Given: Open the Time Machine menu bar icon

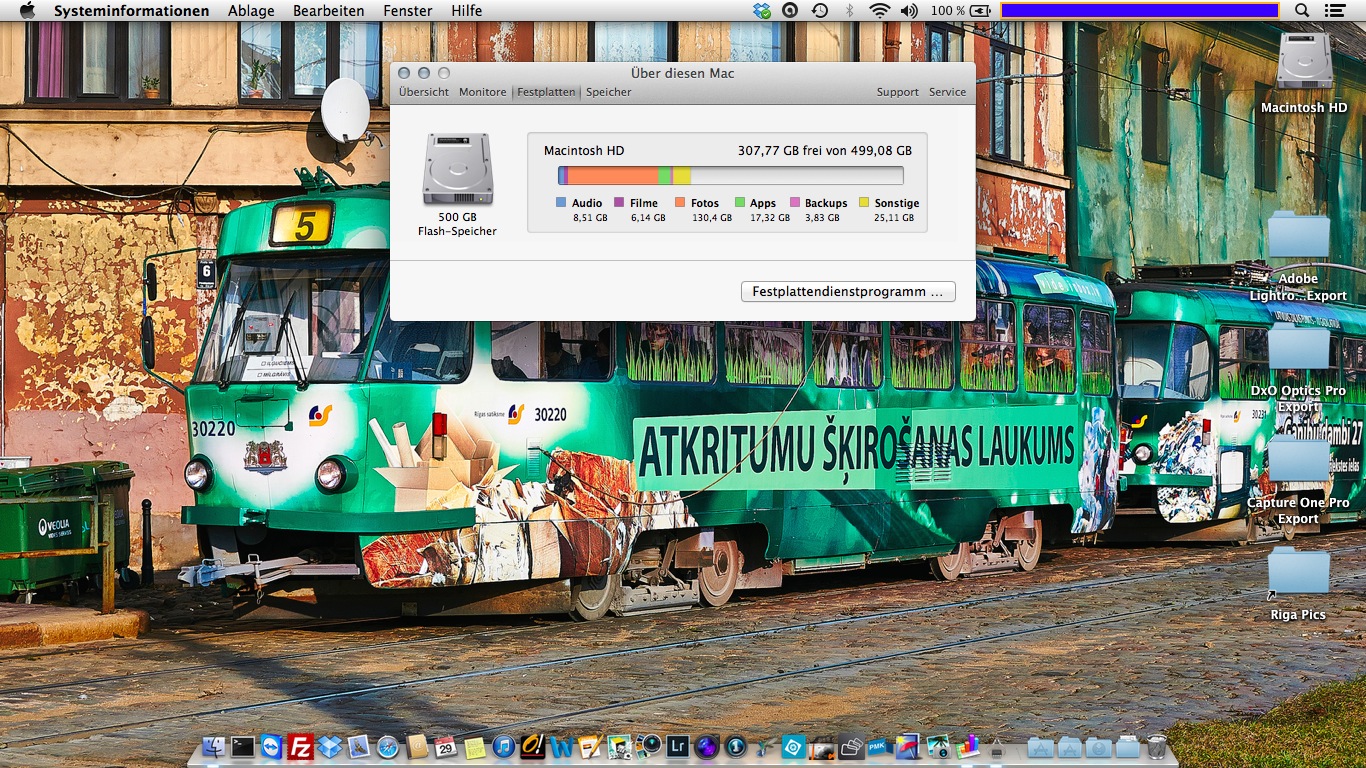Looking at the screenshot, I should coord(820,11).
